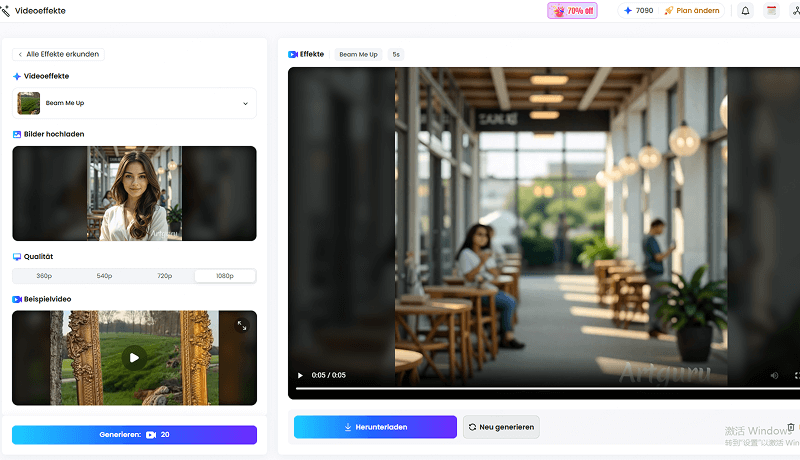The image size is (800, 460).
Task: Select 540p quality option
Action: pyautogui.click(x=104, y=276)
